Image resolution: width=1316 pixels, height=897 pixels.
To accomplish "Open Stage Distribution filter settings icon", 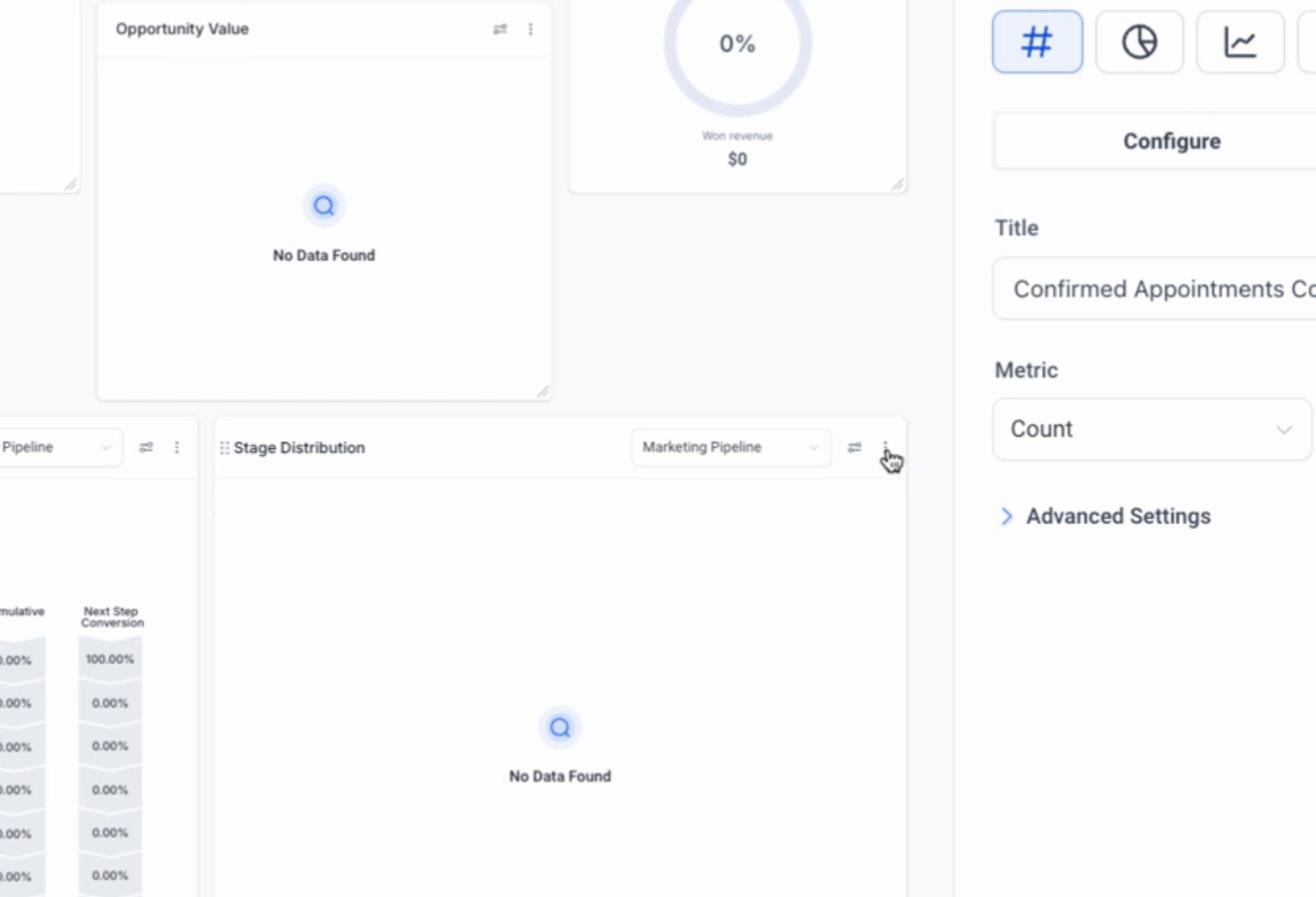I will [854, 447].
